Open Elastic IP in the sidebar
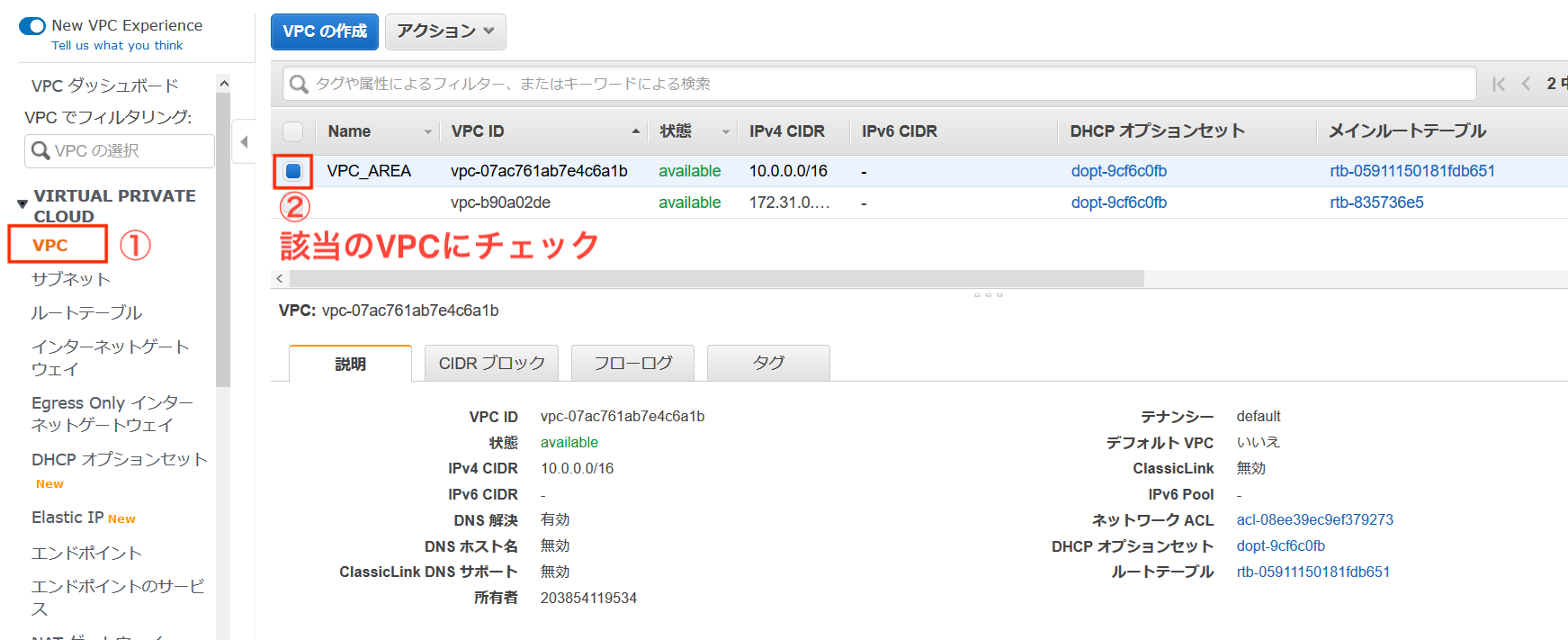1568x640 pixels. pyautogui.click(x=67, y=518)
